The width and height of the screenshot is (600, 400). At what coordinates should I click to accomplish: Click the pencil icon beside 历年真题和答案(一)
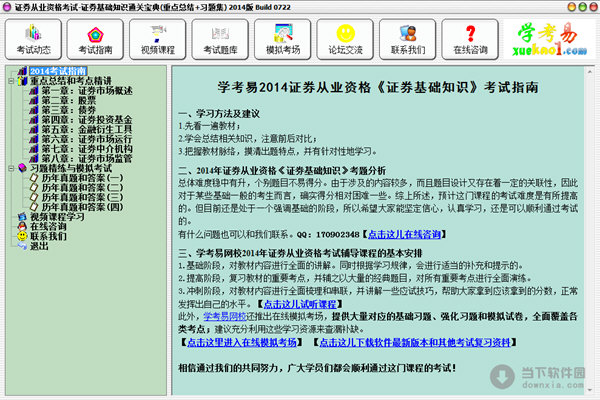34,178
